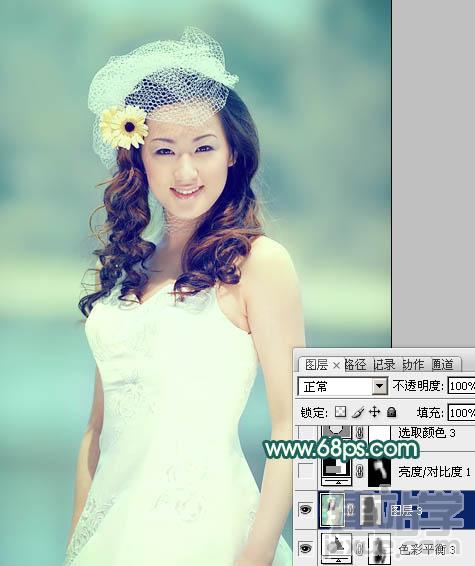Select the 选取颜色 3 adjustment layer name

(427, 433)
